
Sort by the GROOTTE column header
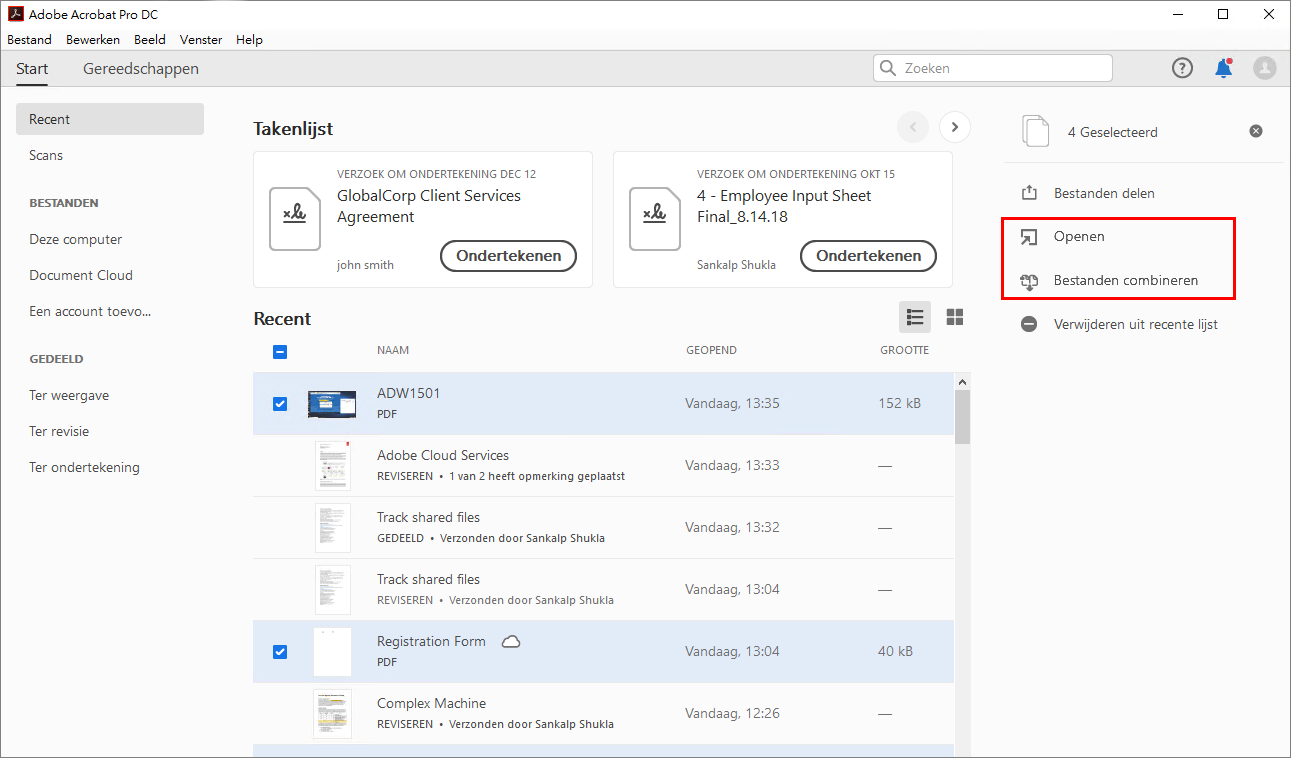pos(904,350)
